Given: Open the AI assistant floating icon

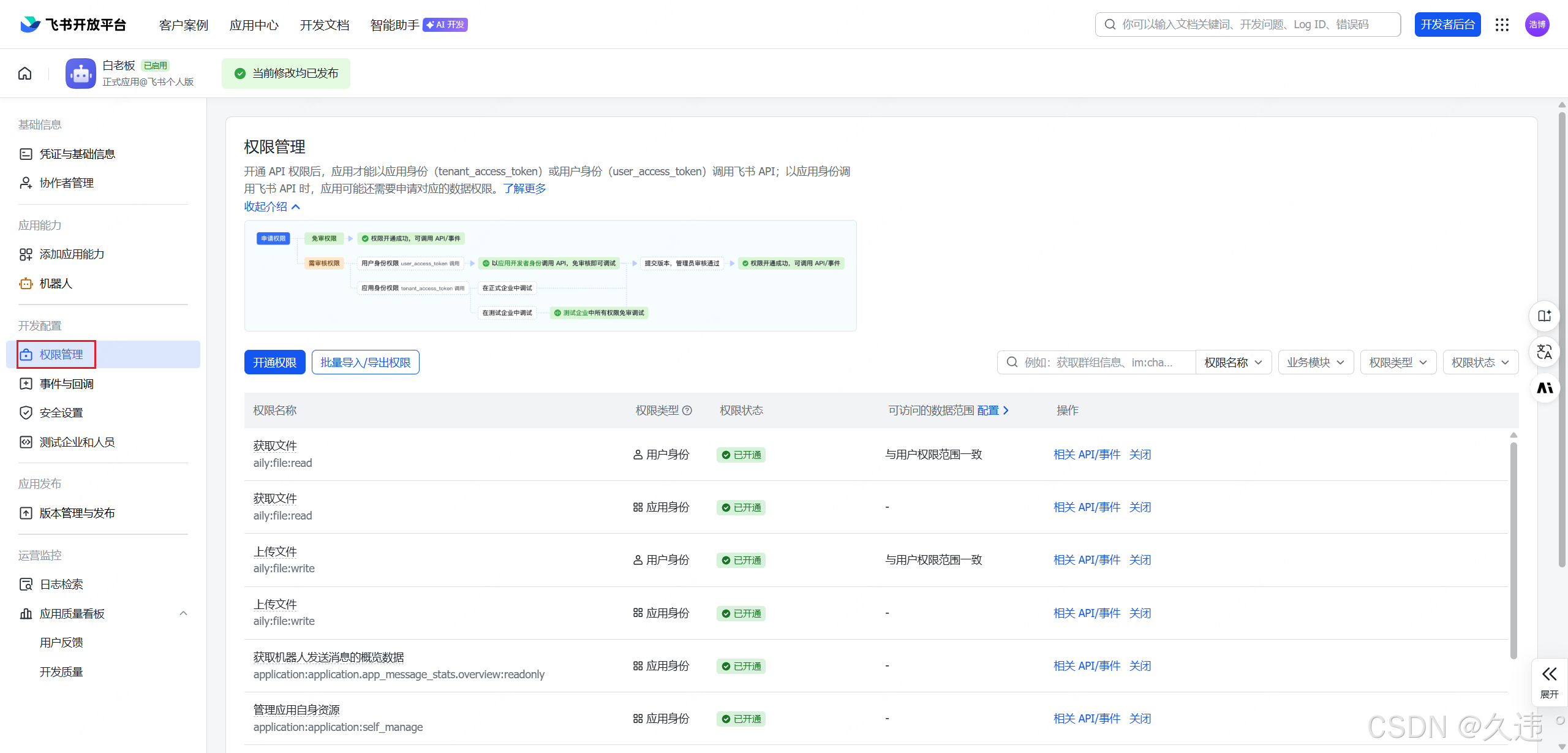Looking at the screenshot, I should (x=1545, y=388).
